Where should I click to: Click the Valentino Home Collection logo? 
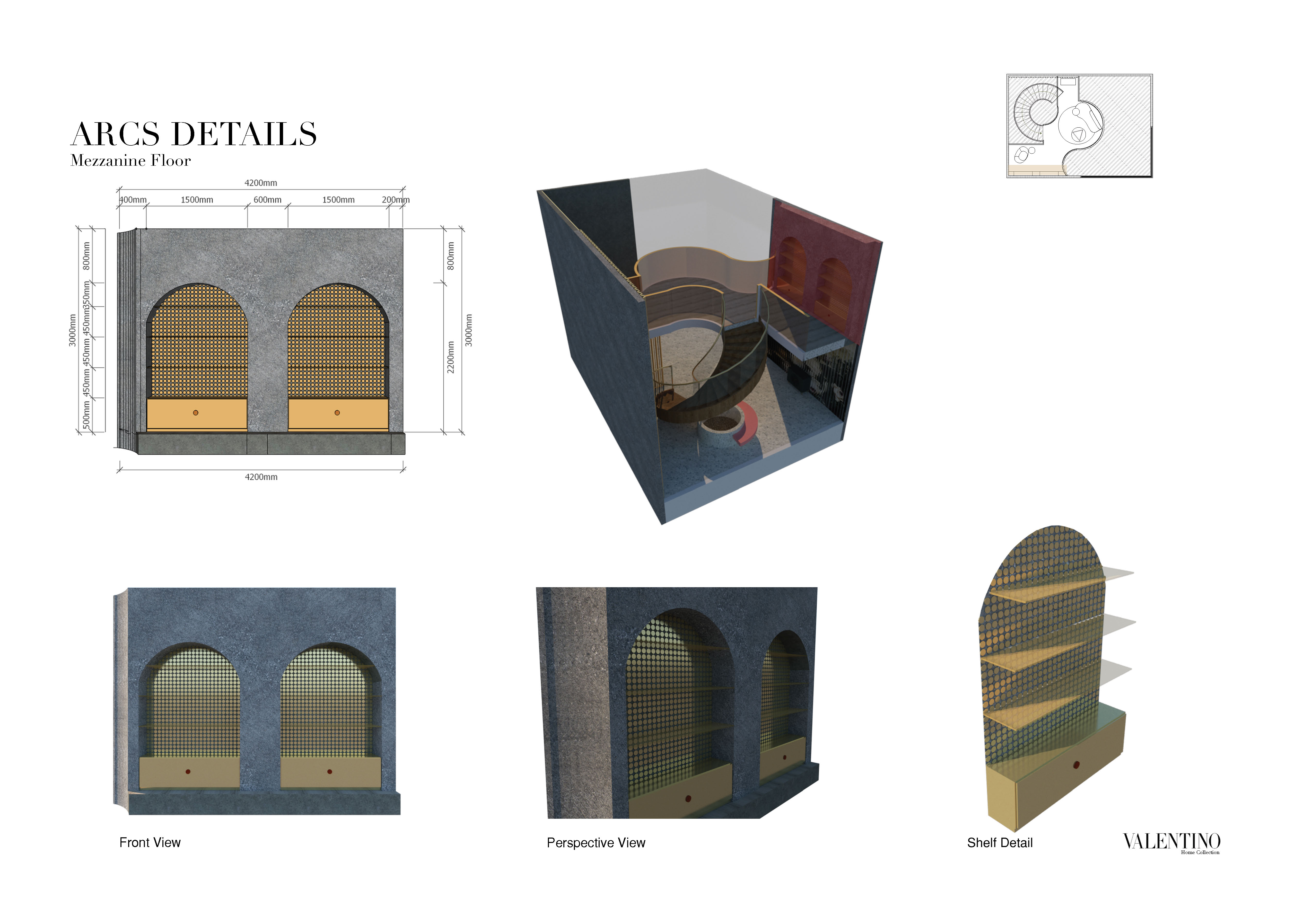click(x=1171, y=843)
